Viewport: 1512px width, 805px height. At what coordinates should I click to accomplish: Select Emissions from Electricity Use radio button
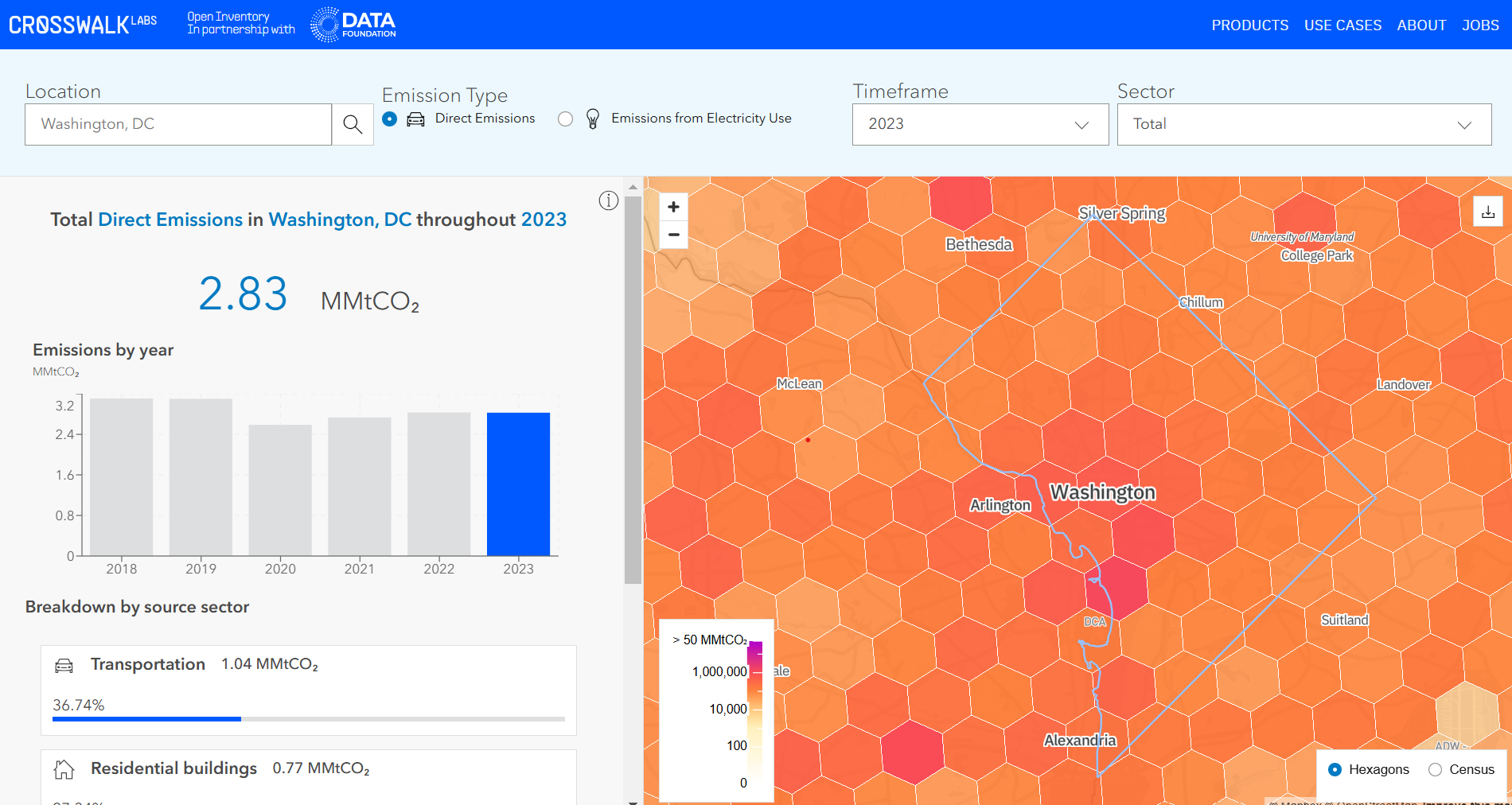(x=565, y=119)
